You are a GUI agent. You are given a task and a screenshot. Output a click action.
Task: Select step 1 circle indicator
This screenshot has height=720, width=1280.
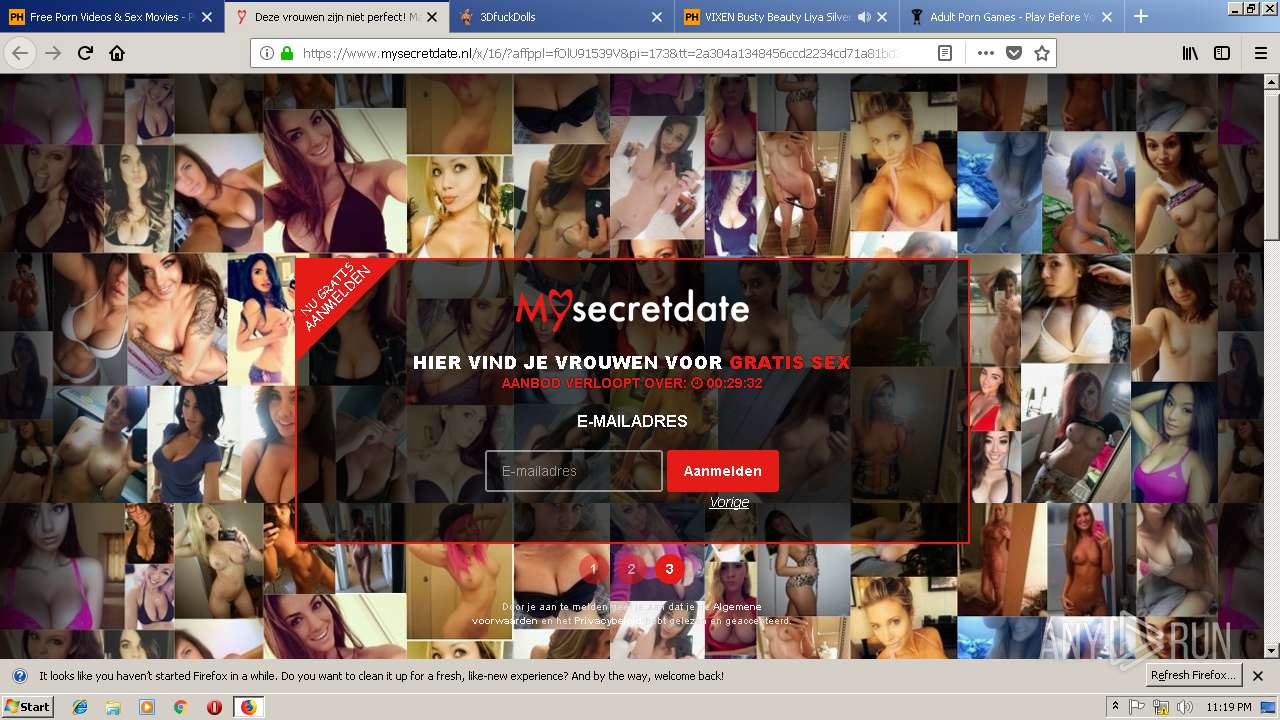click(x=593, y=569)
